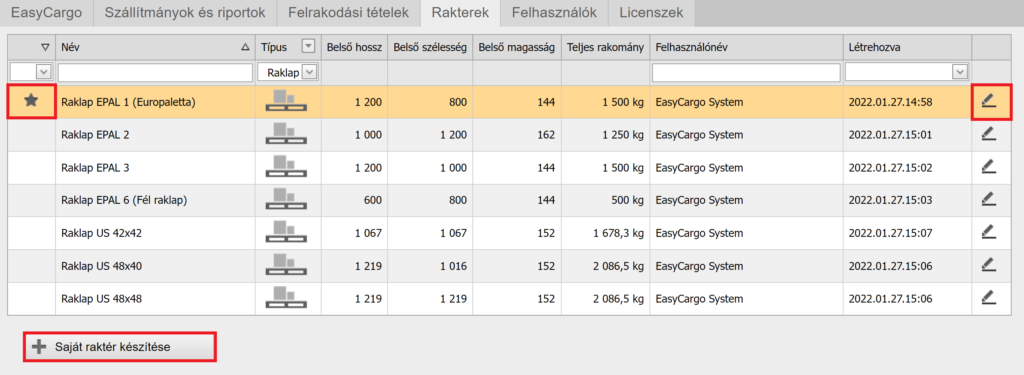Open the Létrehozva date filter dropdown
This screenshot has width=1024, height=375.
960,72
